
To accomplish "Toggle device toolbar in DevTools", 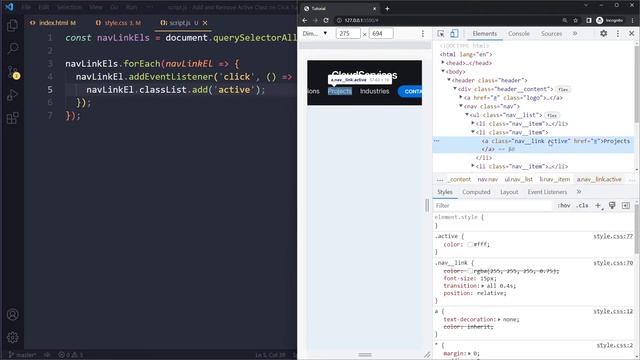I will tap(454, 34).
